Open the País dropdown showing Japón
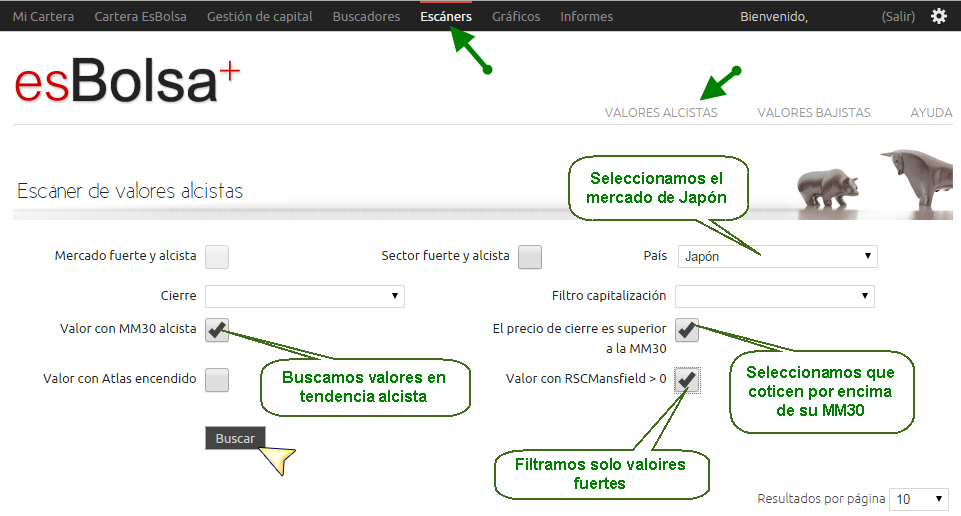Viewport: 961px width, 516px height. click(777, 257)
